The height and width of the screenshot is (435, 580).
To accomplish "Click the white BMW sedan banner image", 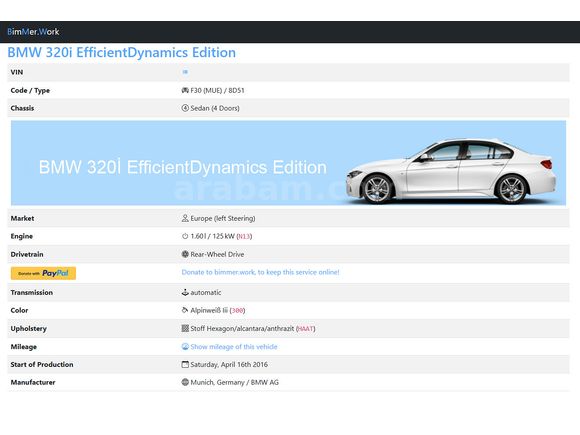I will click(x=289, y=163).
